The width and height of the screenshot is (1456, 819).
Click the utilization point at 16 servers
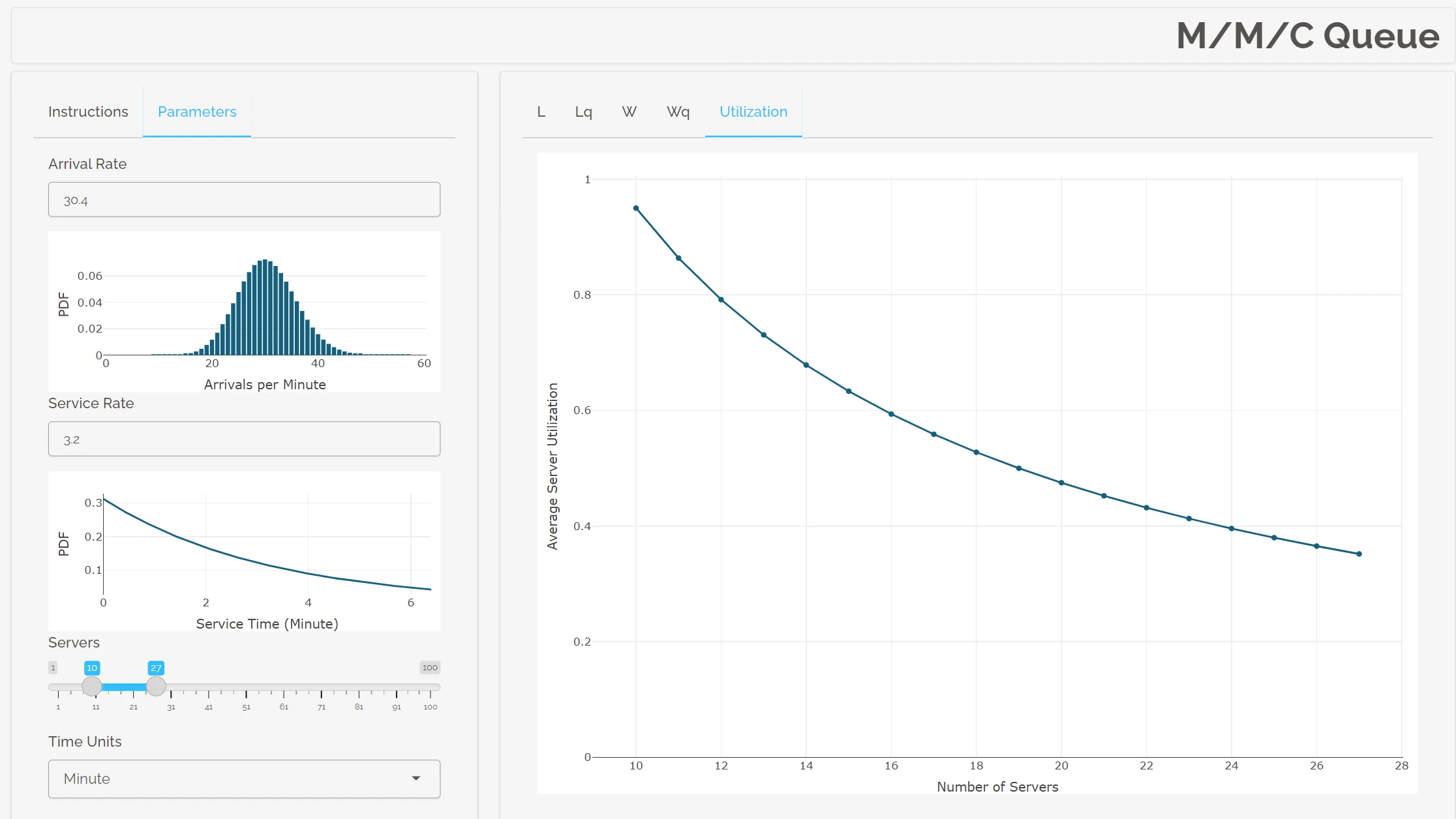click(x=891, y=414)
